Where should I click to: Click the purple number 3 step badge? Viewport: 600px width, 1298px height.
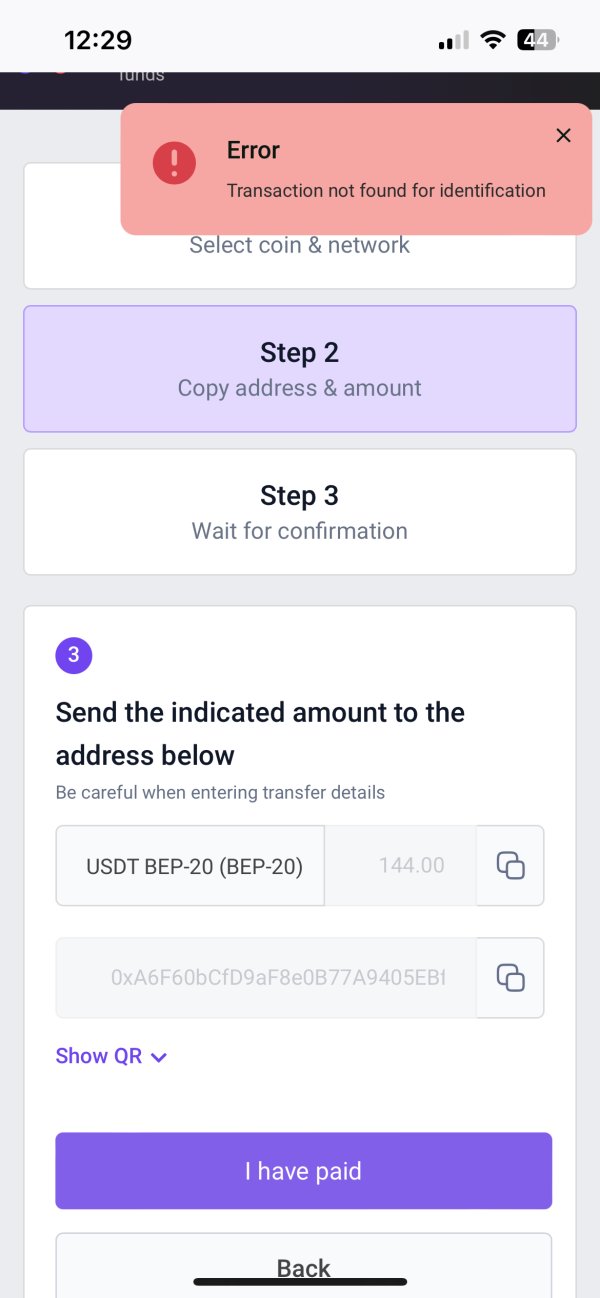[x=73, y=657]
